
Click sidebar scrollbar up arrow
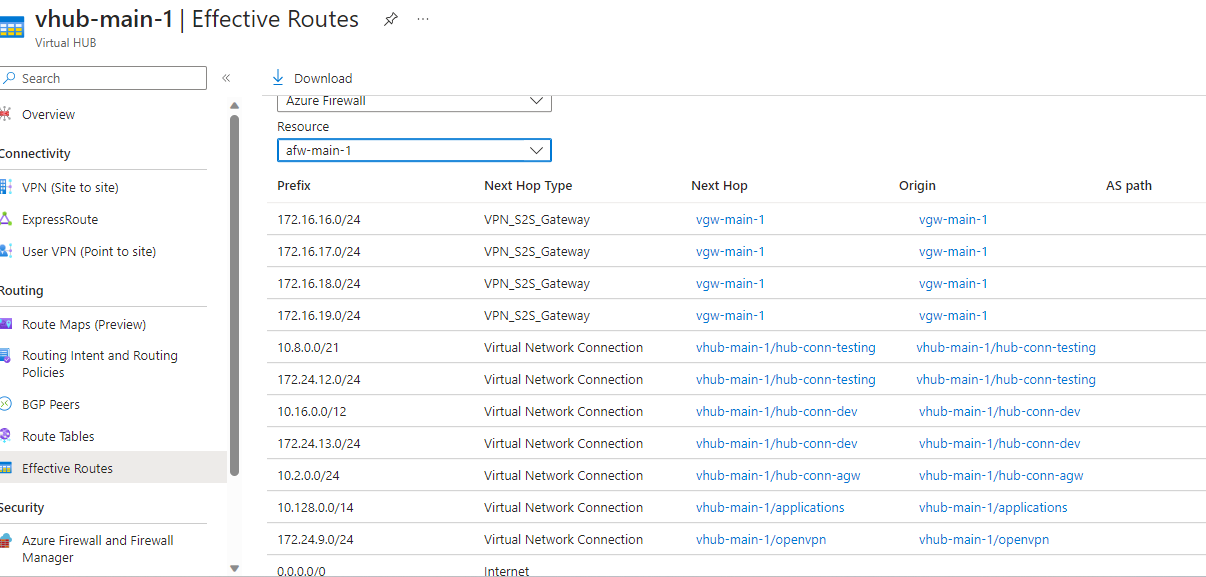point(234,105)
